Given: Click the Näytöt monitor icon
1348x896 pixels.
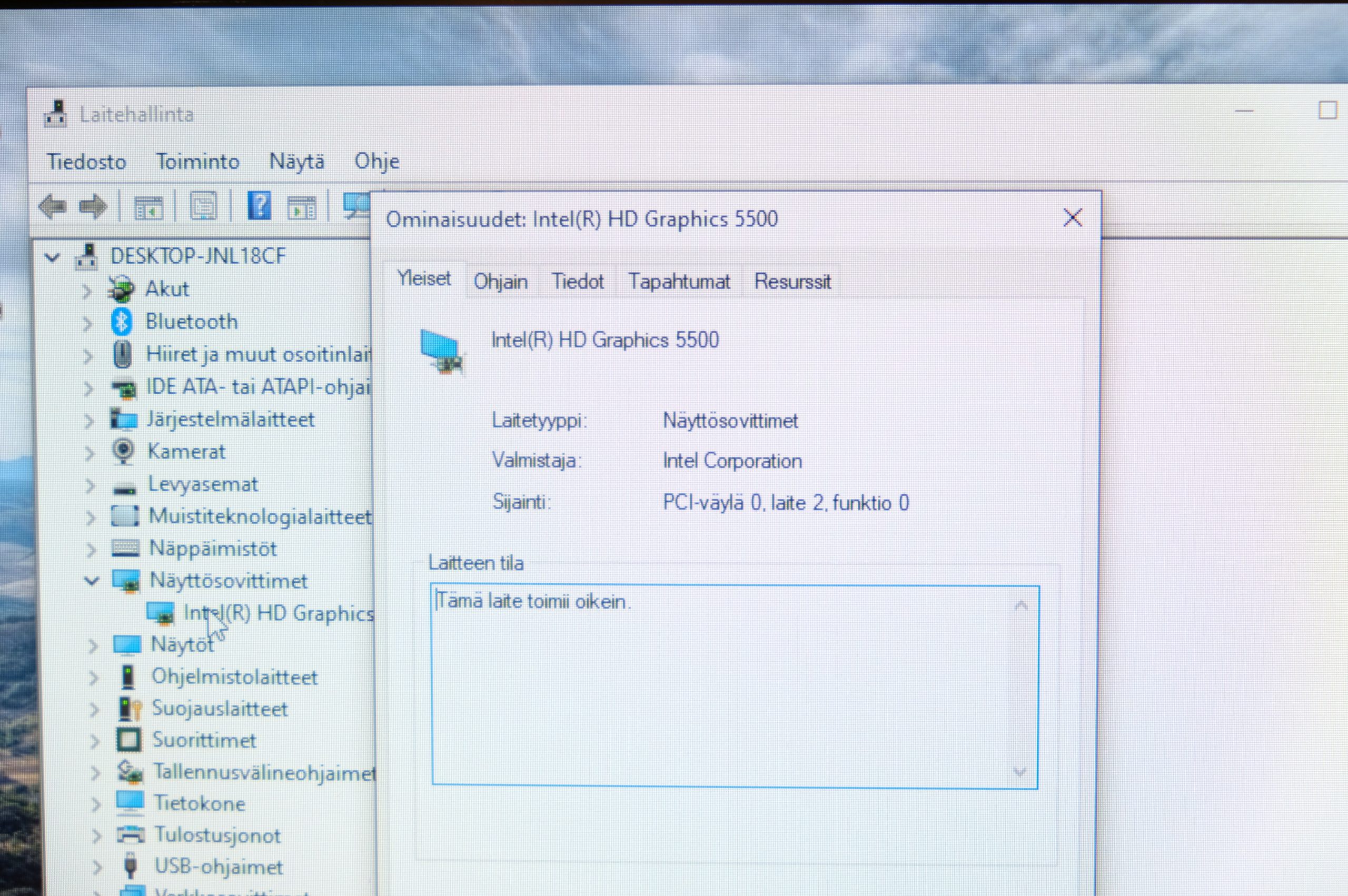Looking at the screenshot, I should (127, 645).
